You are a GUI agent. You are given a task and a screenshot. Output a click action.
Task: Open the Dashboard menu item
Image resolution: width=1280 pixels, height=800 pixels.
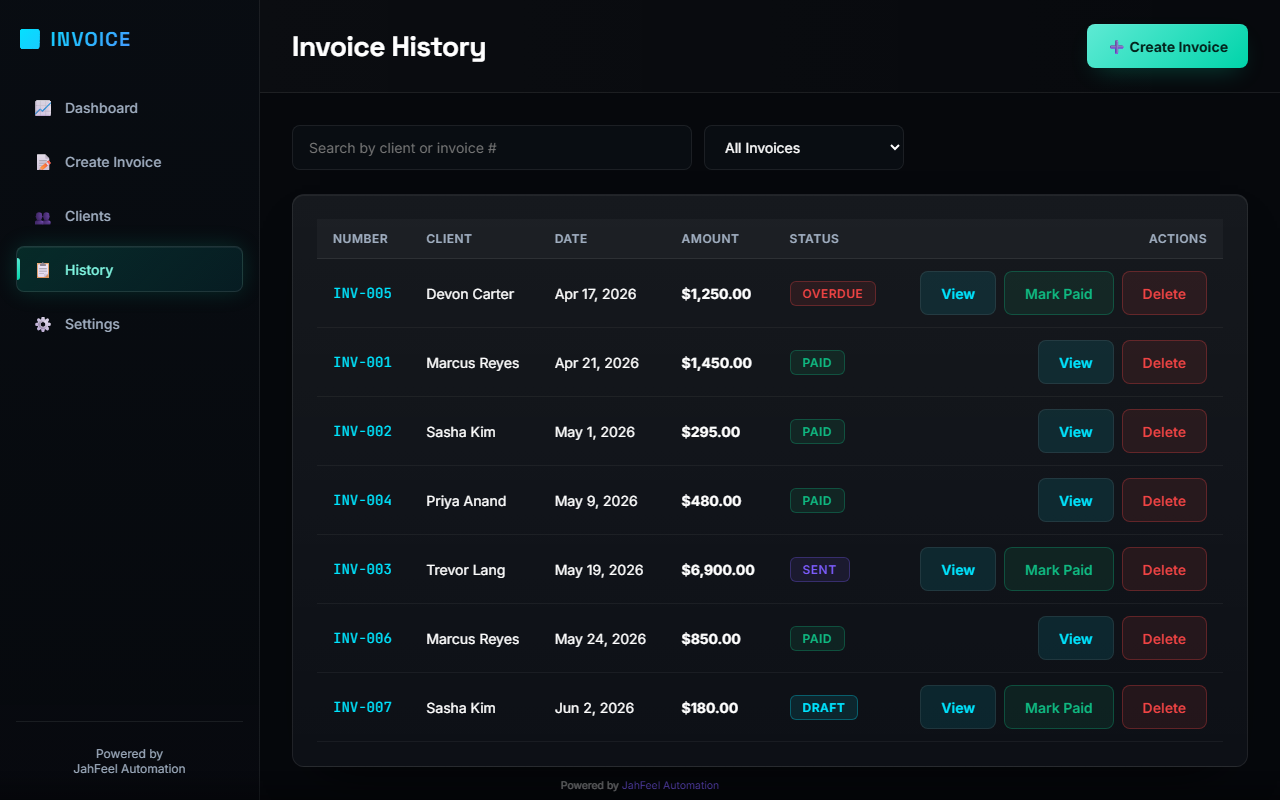pos(129,108)
